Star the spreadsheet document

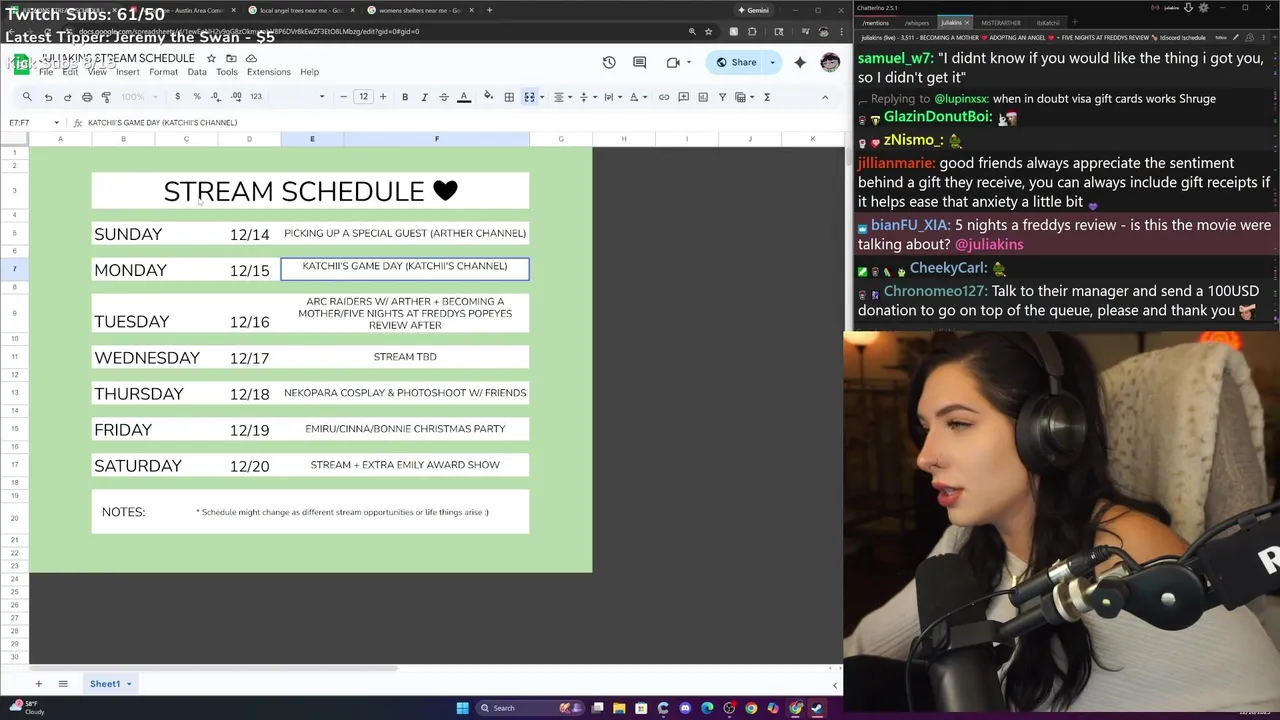coord(211,58)
